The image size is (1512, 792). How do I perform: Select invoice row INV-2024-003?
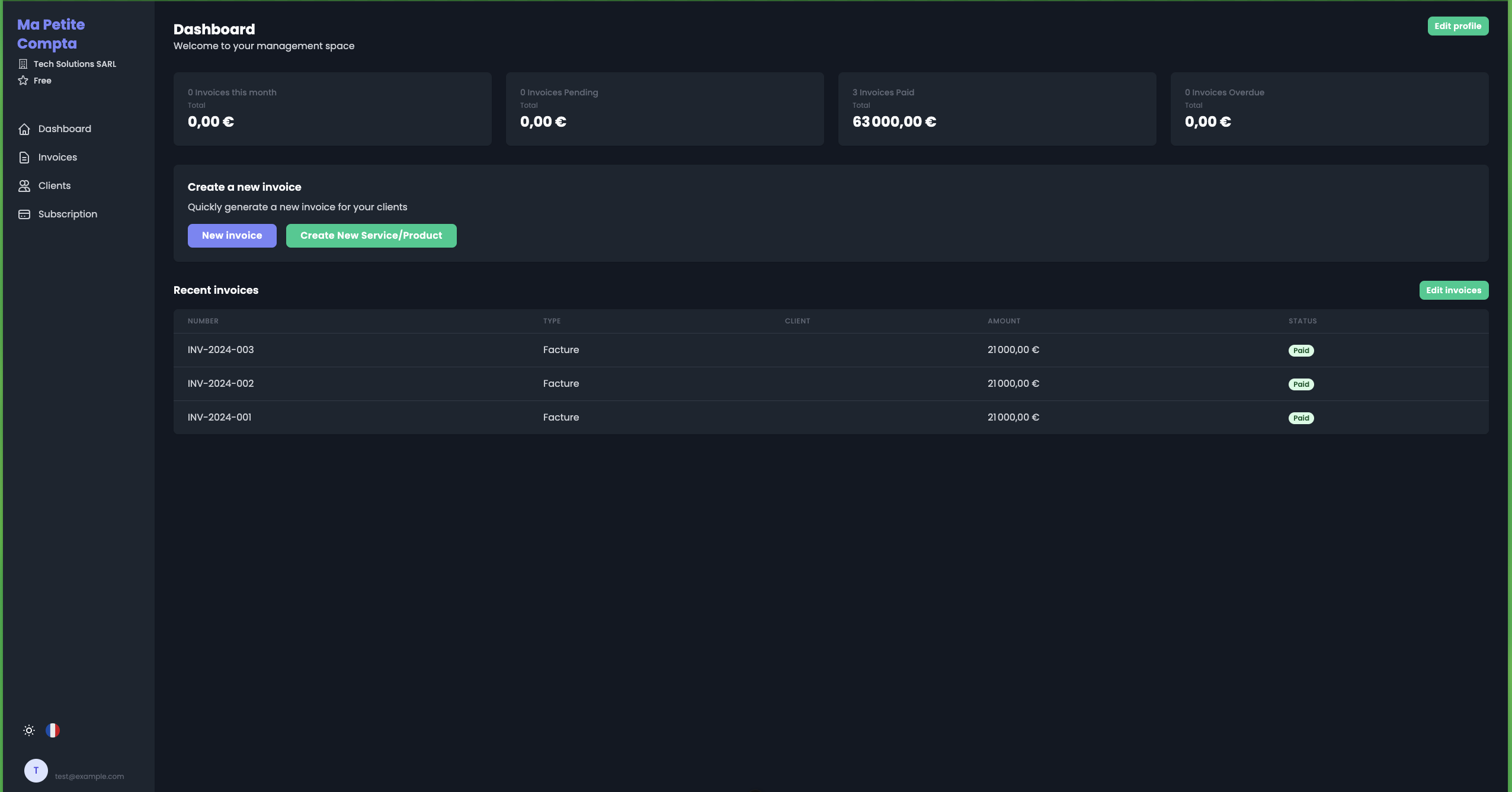tap(221, 350)
